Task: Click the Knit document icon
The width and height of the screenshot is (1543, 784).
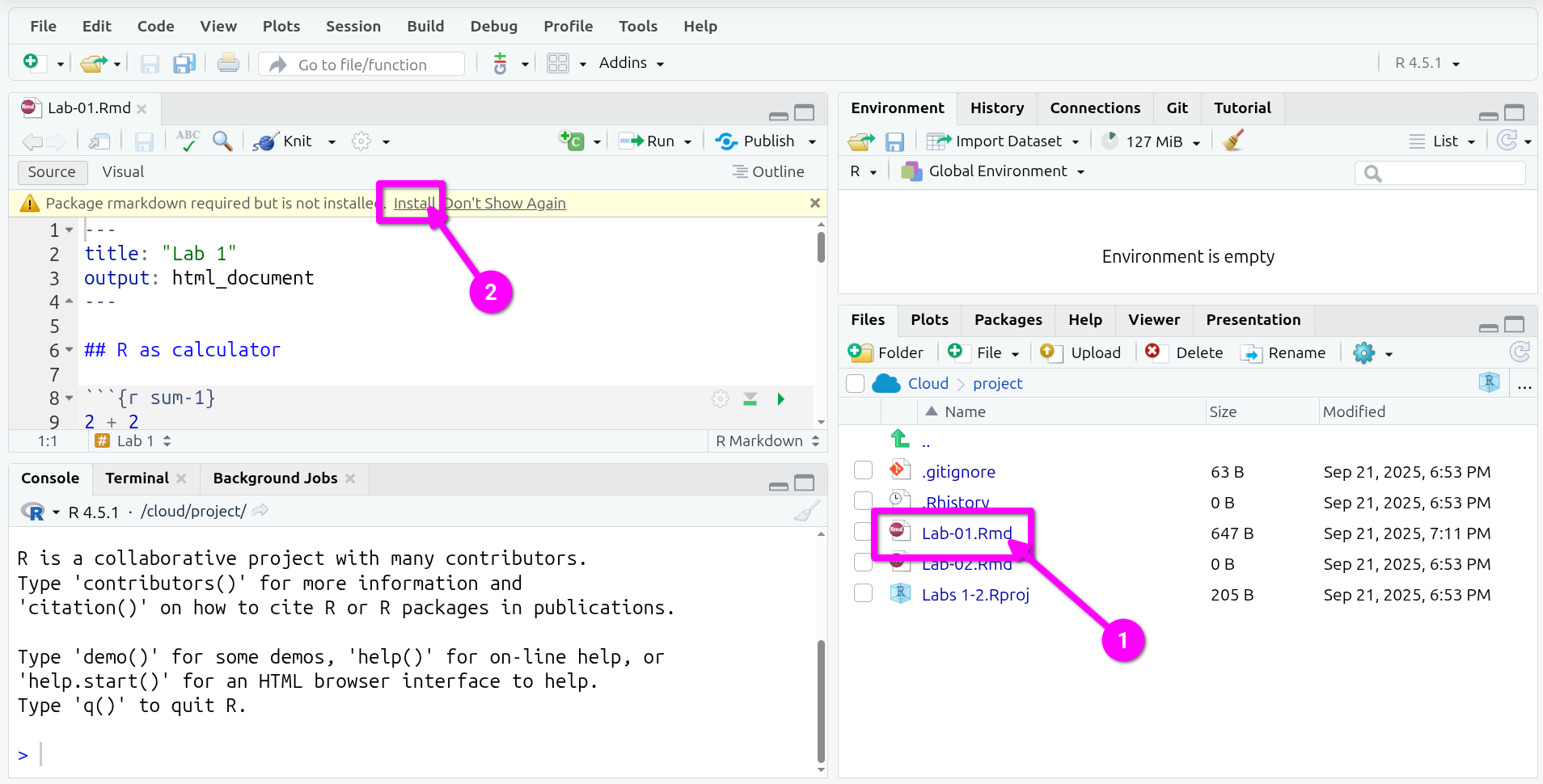Action: point(266,141)
